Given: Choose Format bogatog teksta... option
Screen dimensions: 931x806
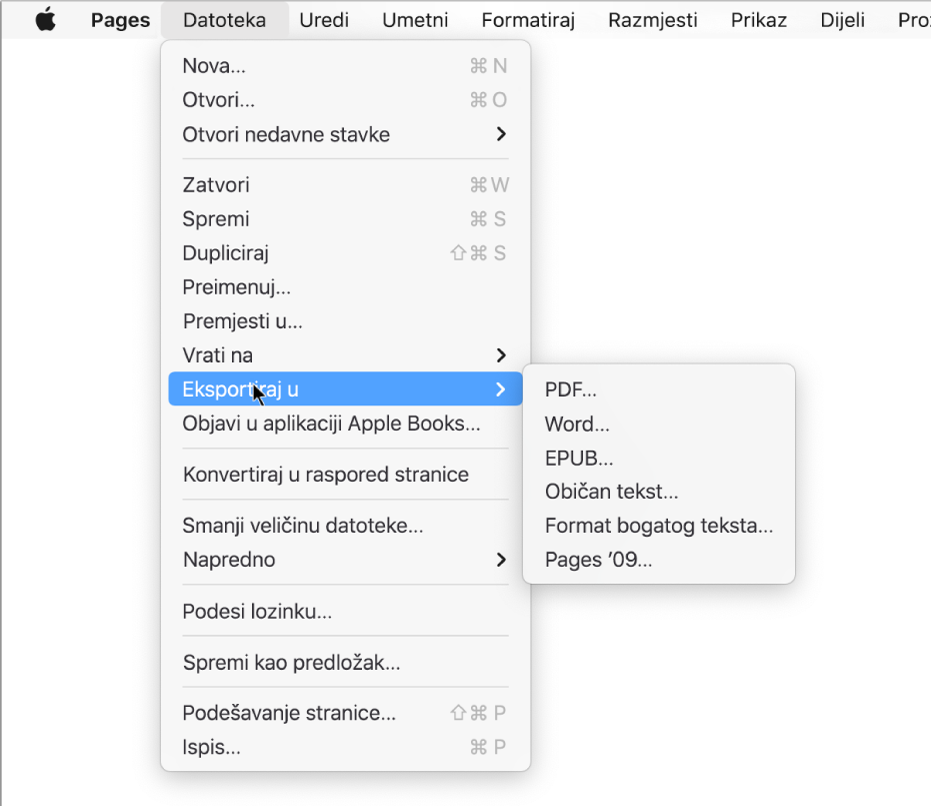Looking at the screenshot, I should coord(658,526).
